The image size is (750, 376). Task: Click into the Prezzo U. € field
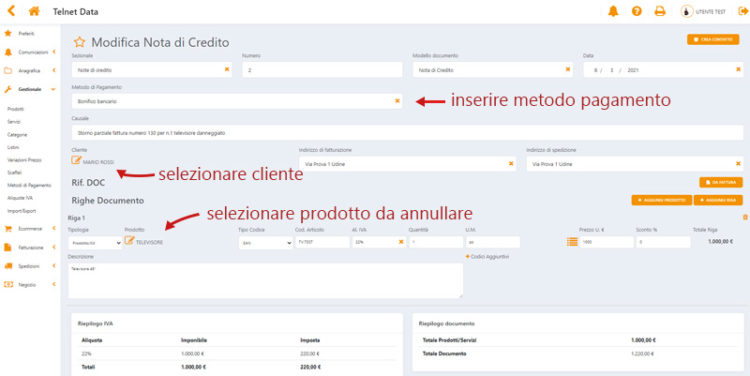(x=606, y=242)
